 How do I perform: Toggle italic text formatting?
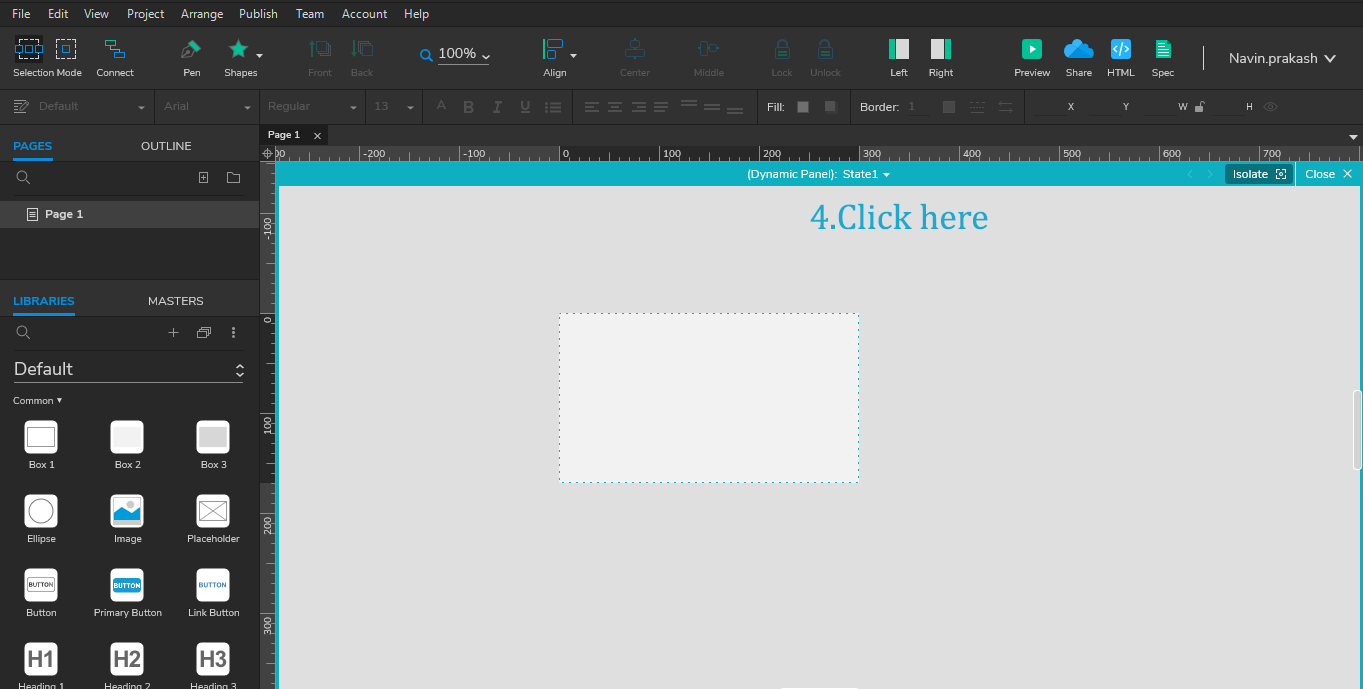point(496,106)
